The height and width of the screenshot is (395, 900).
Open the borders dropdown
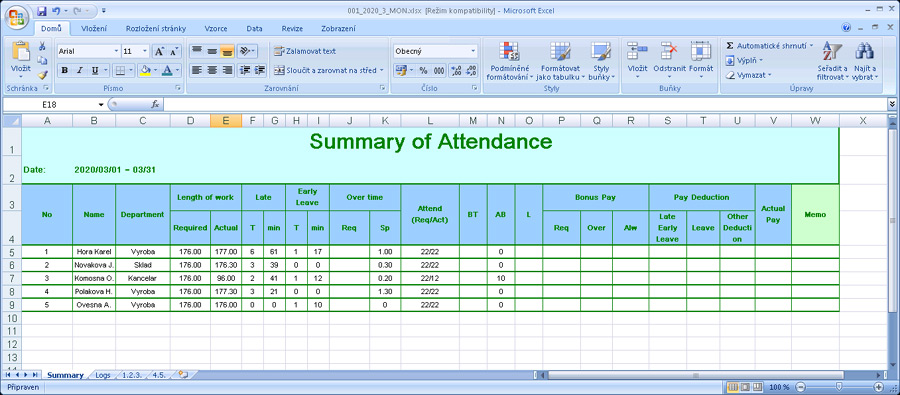click(131, 71)
